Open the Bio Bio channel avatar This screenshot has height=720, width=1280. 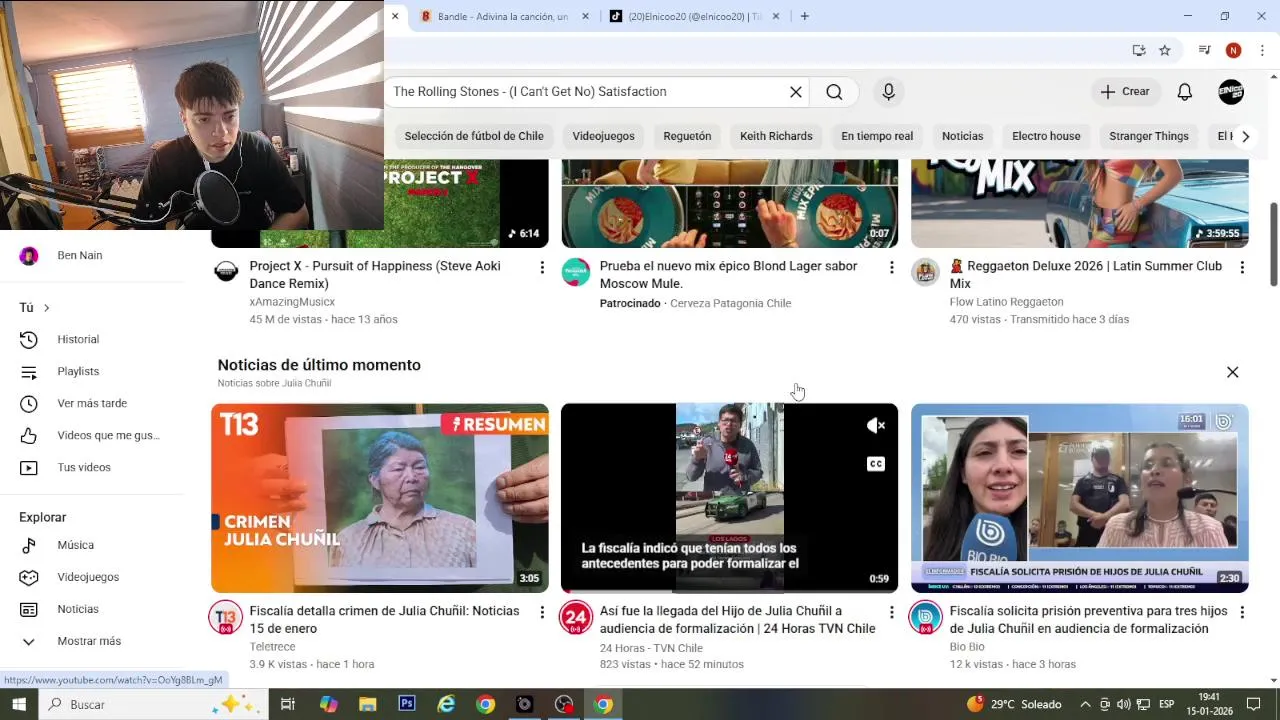(926, 617)
